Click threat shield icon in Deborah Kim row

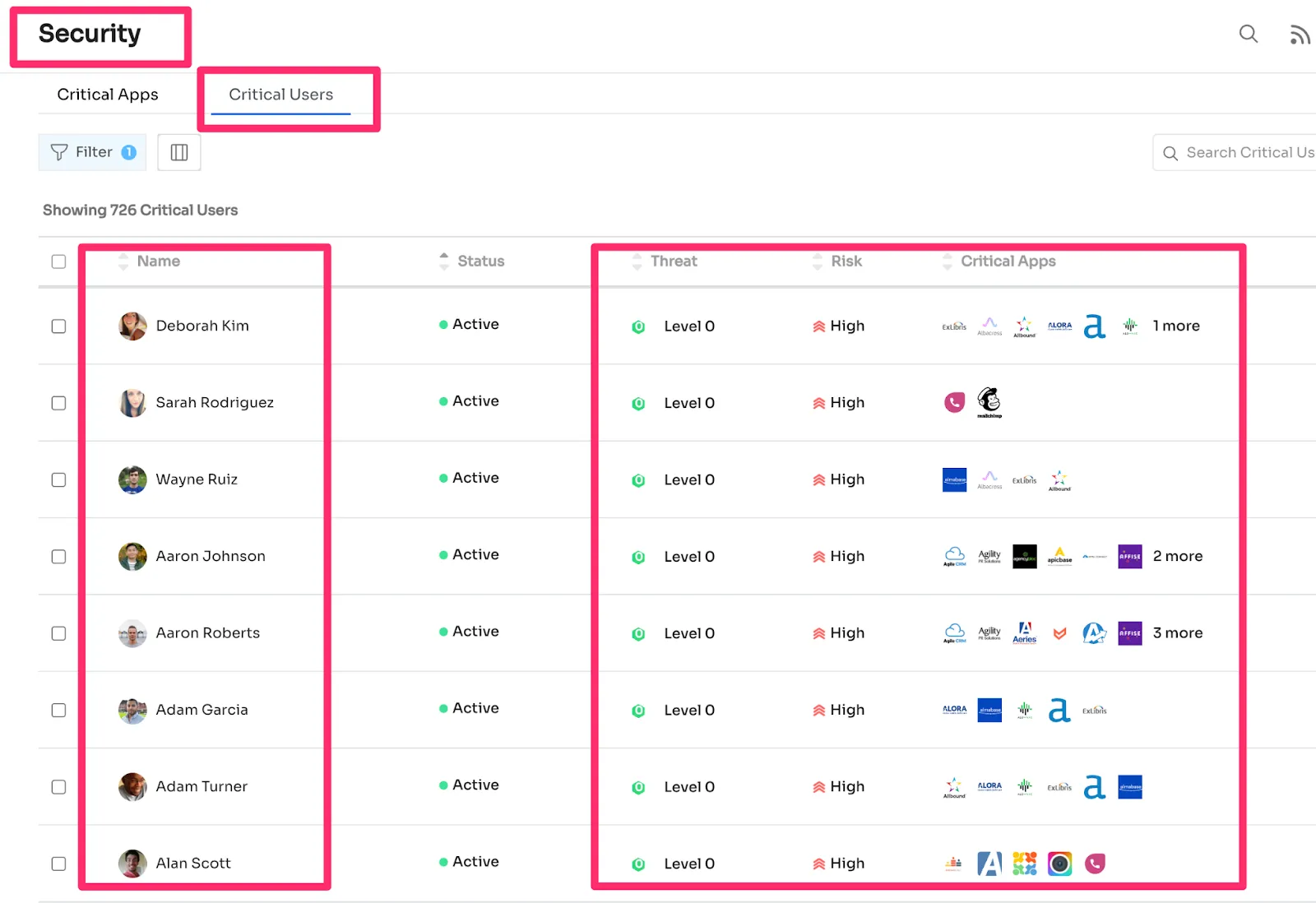pos(638,326)
